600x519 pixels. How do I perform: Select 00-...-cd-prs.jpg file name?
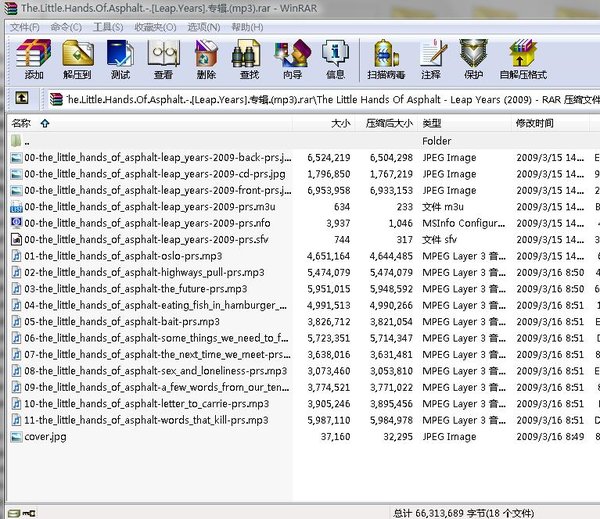(155, 174)
